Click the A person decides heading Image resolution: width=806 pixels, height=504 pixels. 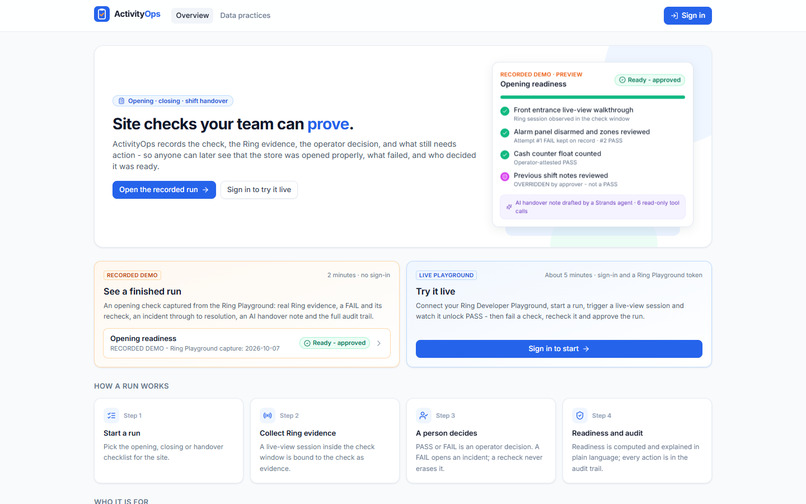click(x=446, y=433)
